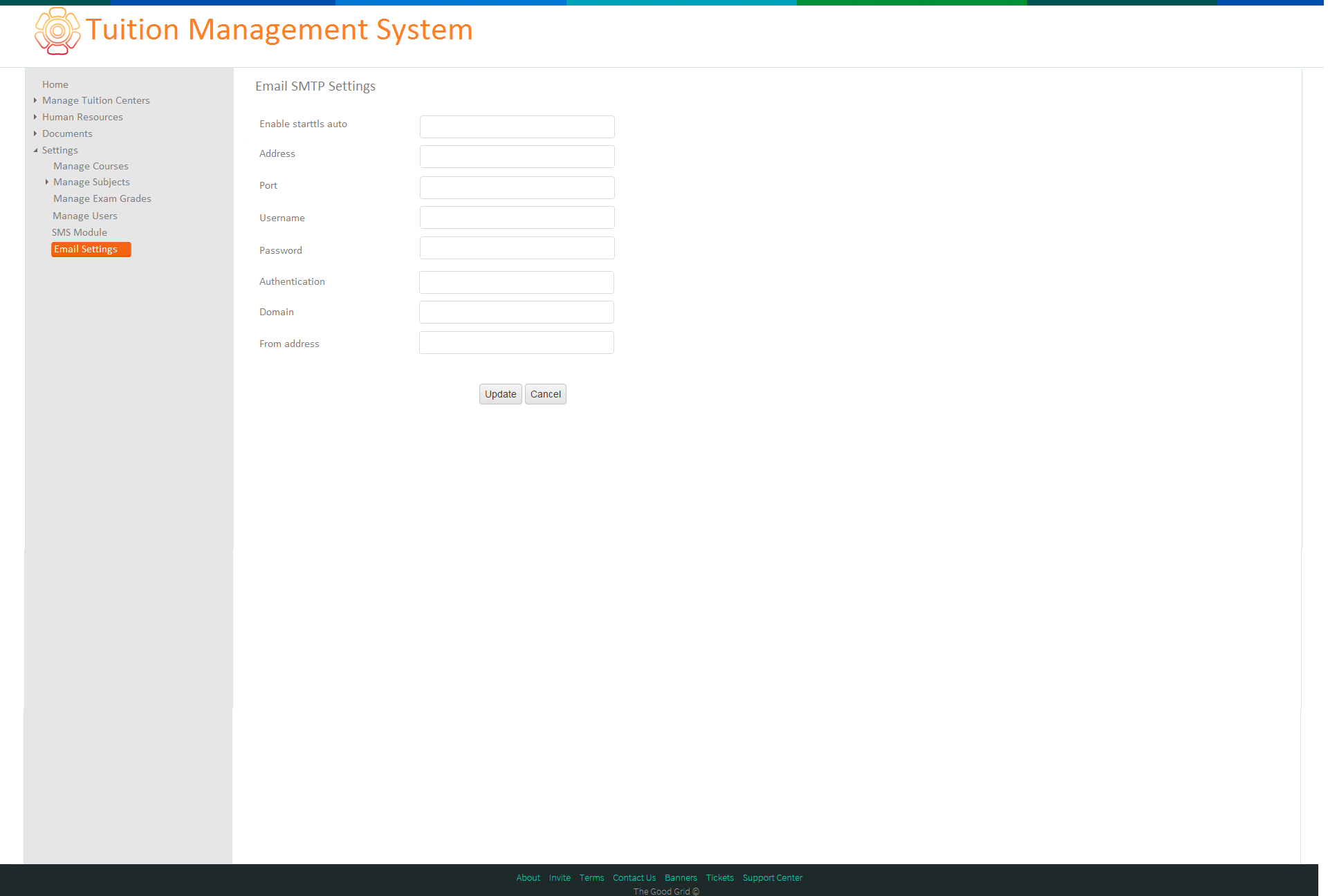Go to Home in sidebar
Viewport: 1328px width, 896px height.
[55, 84]
